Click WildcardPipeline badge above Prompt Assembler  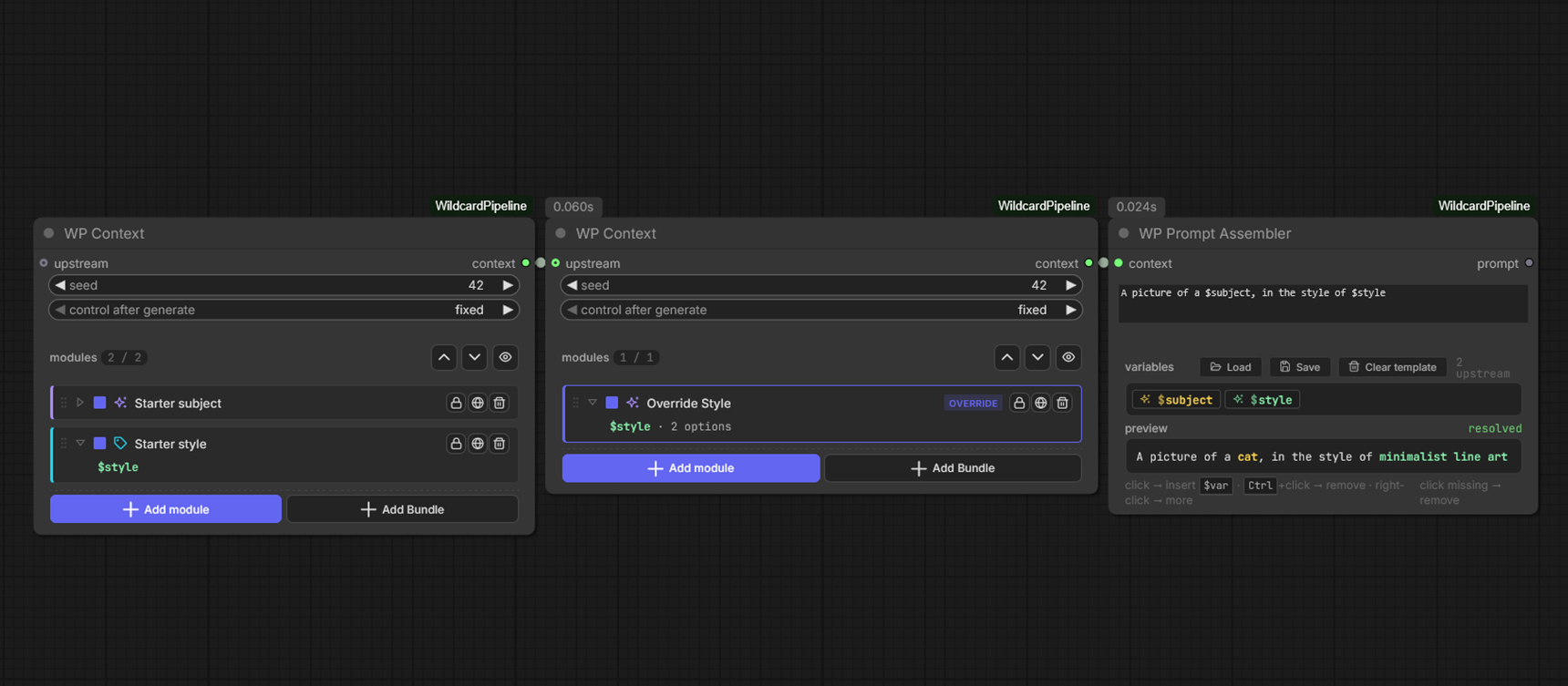pyautogui.click(x=1483, y=206)
